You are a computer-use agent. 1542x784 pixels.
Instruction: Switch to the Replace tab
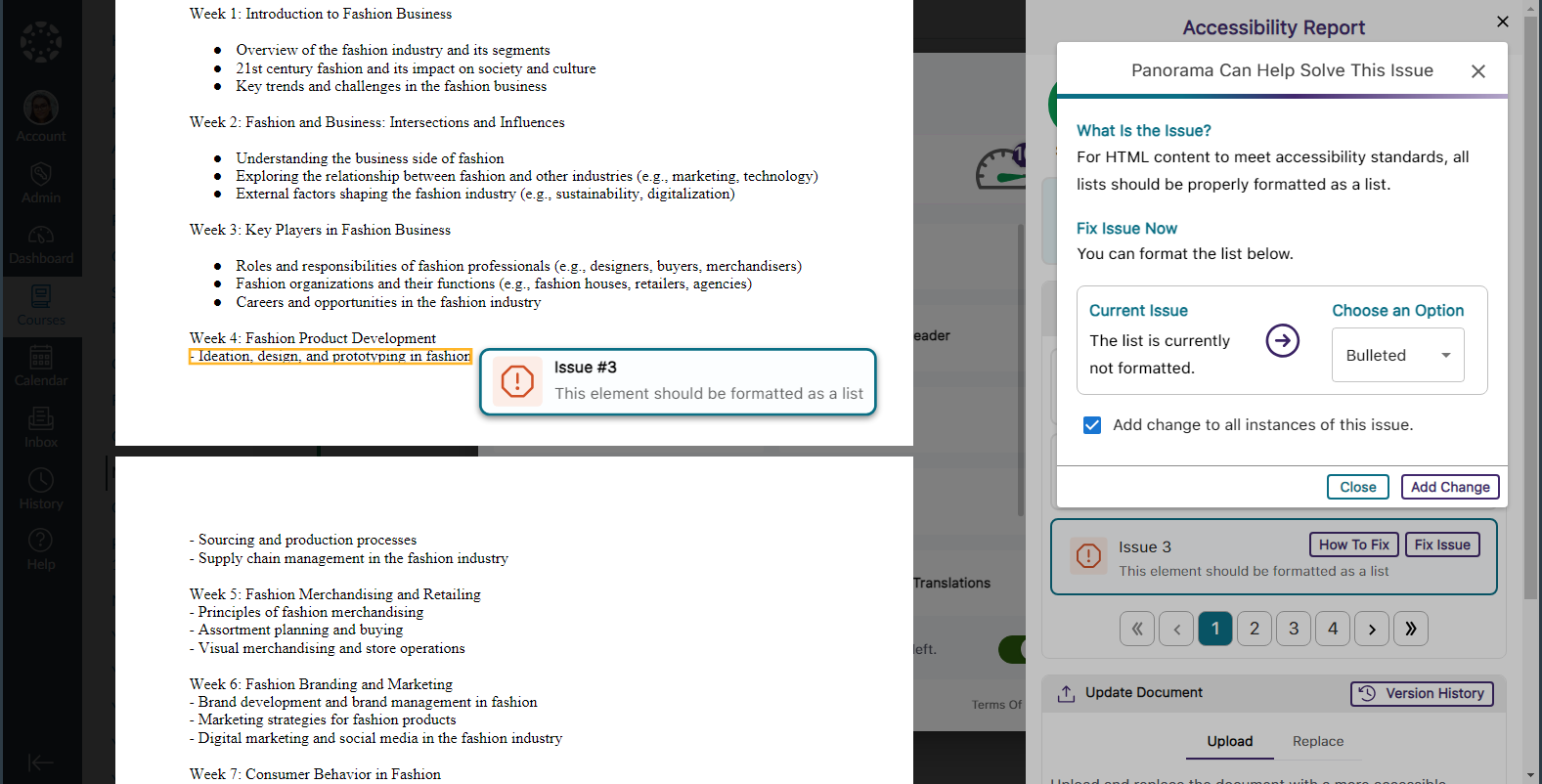(1317, 741)
